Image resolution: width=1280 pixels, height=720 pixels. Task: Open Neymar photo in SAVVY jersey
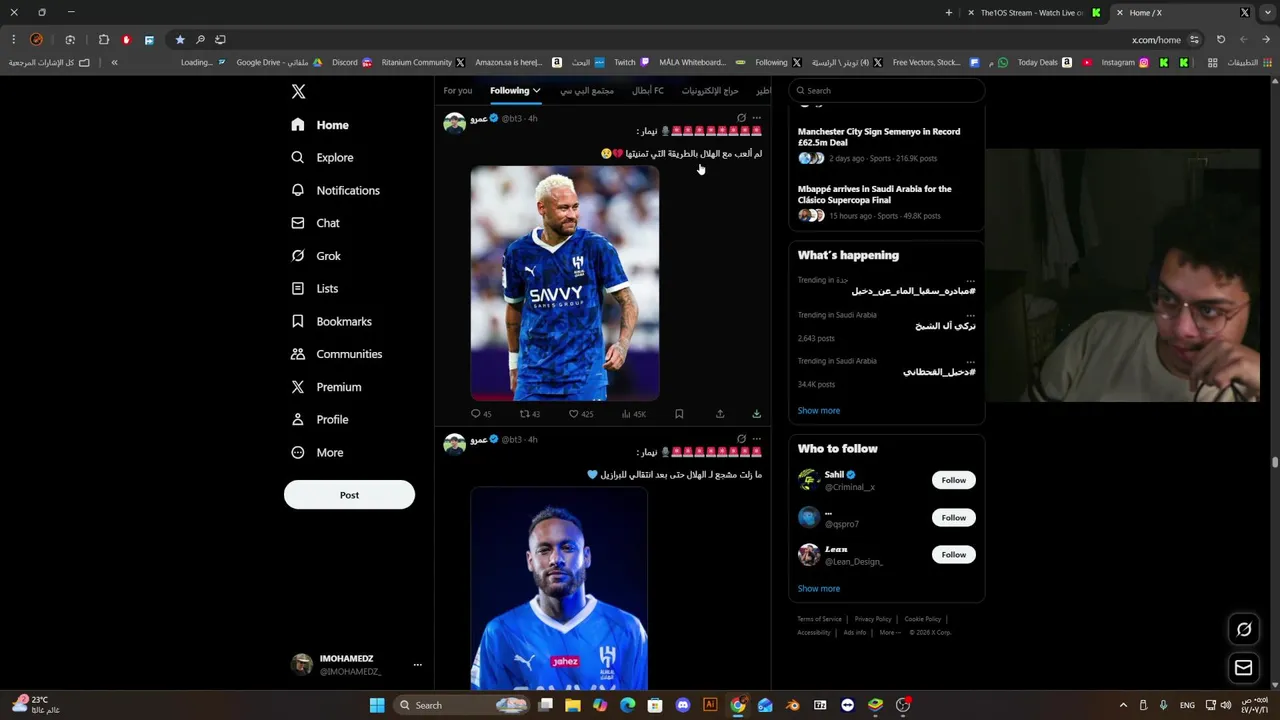565,283
